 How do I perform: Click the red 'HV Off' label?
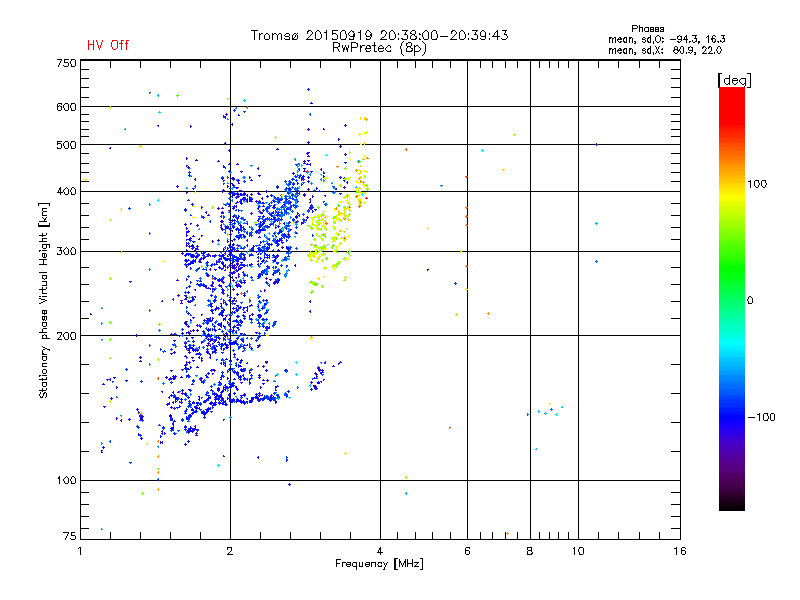click(108, 45)
